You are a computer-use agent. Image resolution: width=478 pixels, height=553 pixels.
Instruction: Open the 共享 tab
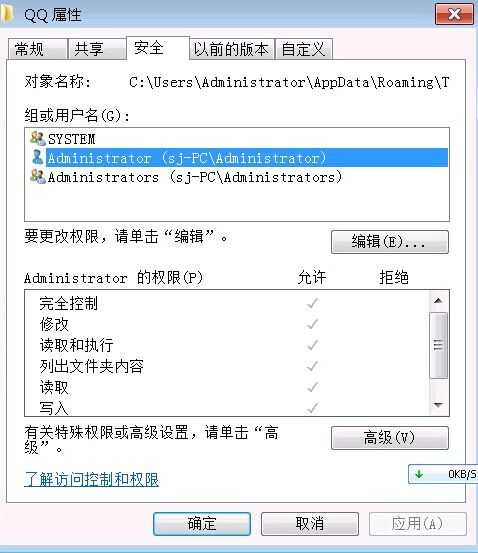coord(97,49)
